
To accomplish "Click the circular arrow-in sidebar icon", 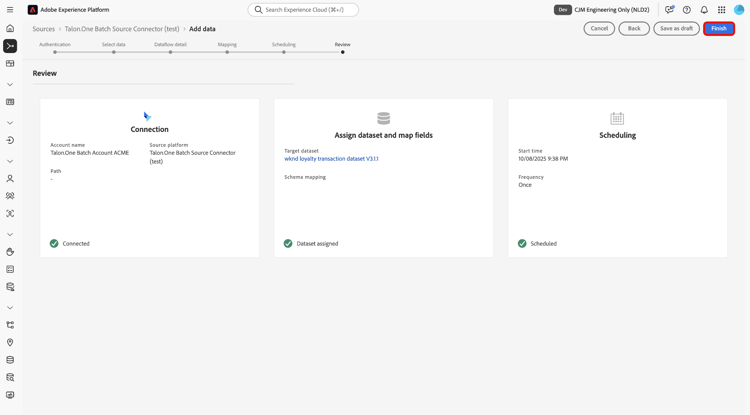I will (x=10, y=140).
